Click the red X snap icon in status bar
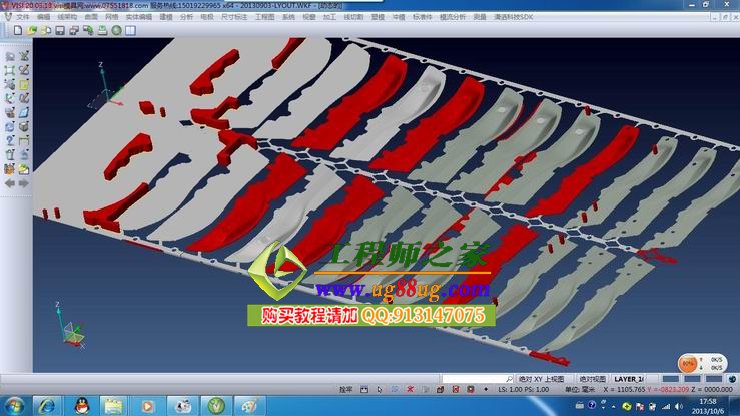 click(410, 390)
